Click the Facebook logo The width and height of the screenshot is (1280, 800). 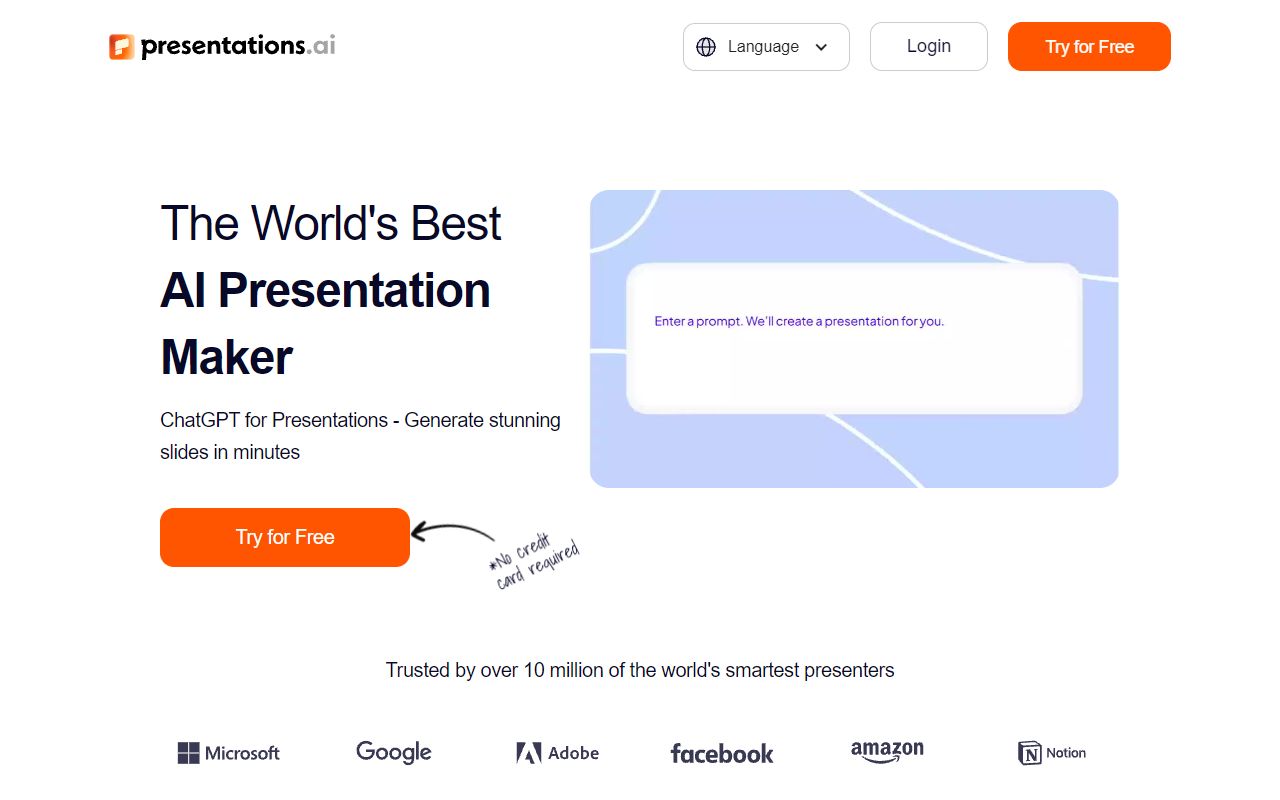click(x=721, y=753)
